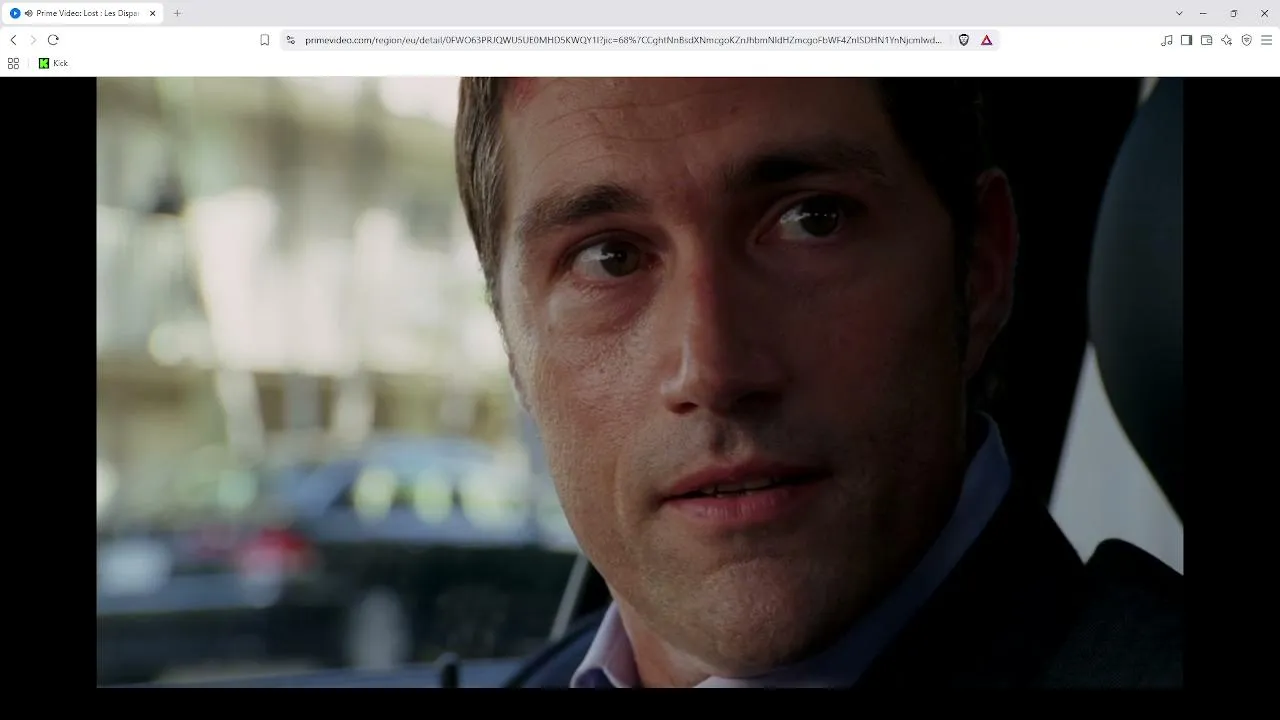This screenshot has height=720, width=1280.
Task: Toggle the browser sidebar panel
Action: pos(1187,40)
